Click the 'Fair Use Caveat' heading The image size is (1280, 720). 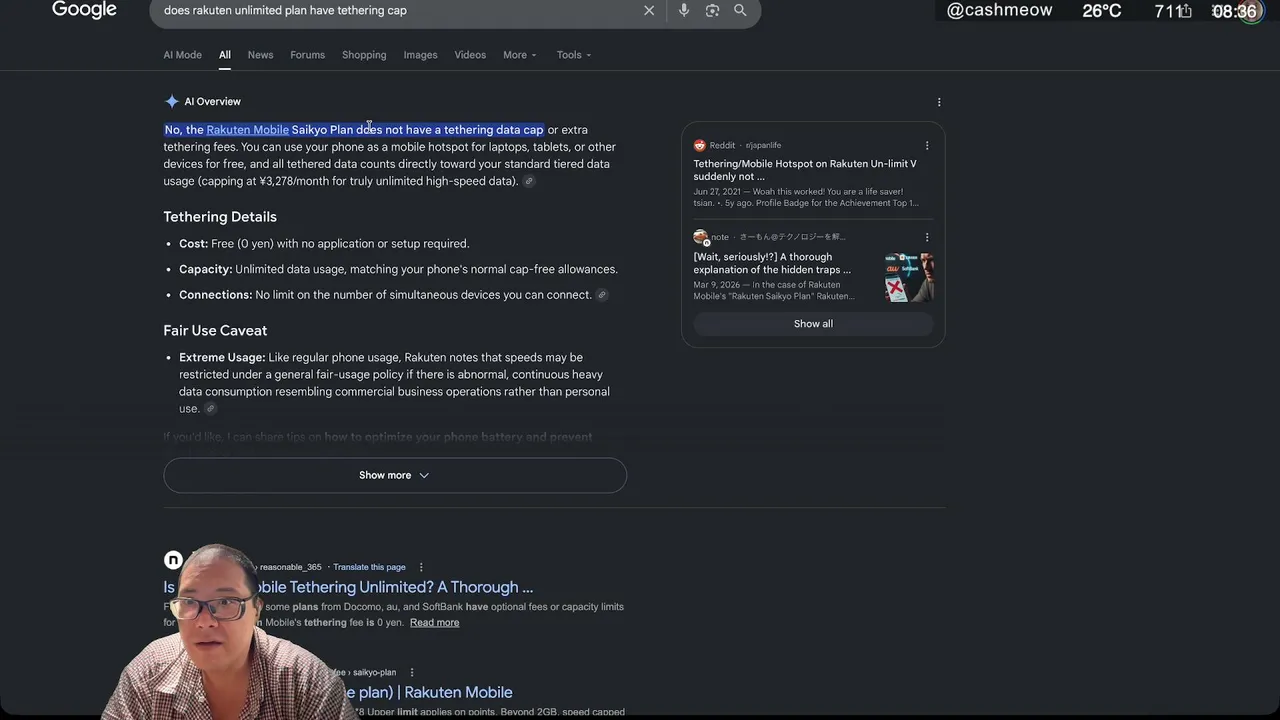click(x=215, y=331)
